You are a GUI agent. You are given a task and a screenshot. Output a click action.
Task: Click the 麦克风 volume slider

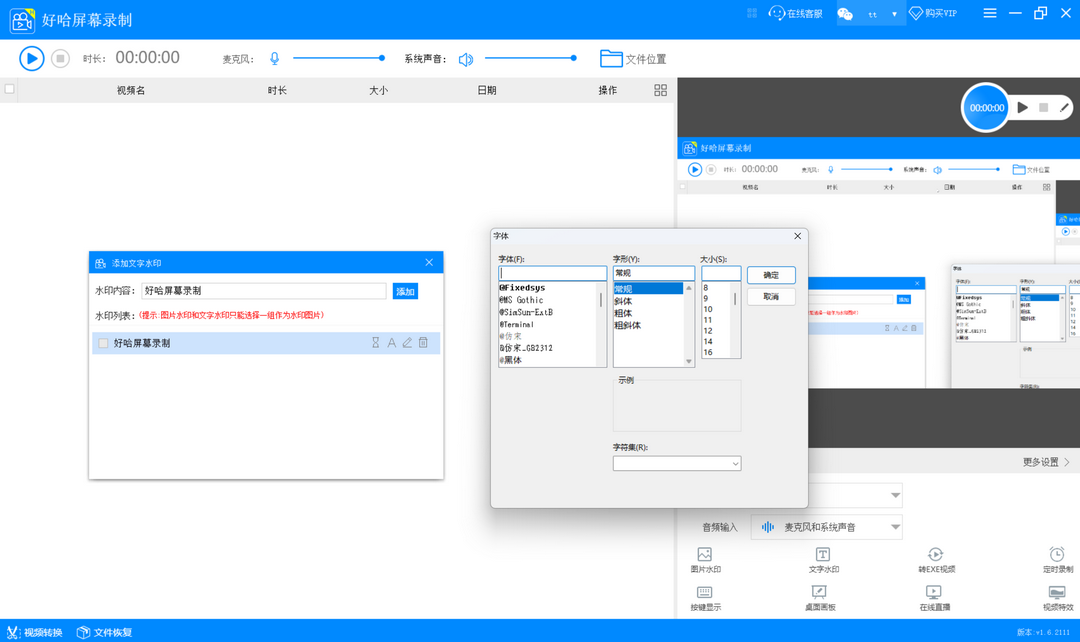tap(337, 58)
